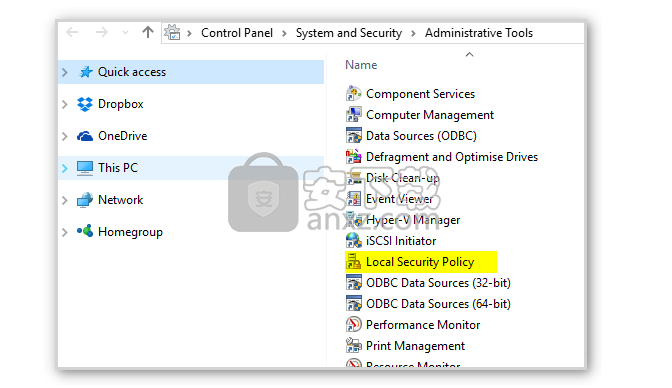Click the Dropbox icon in sidebar

point(85,104)
